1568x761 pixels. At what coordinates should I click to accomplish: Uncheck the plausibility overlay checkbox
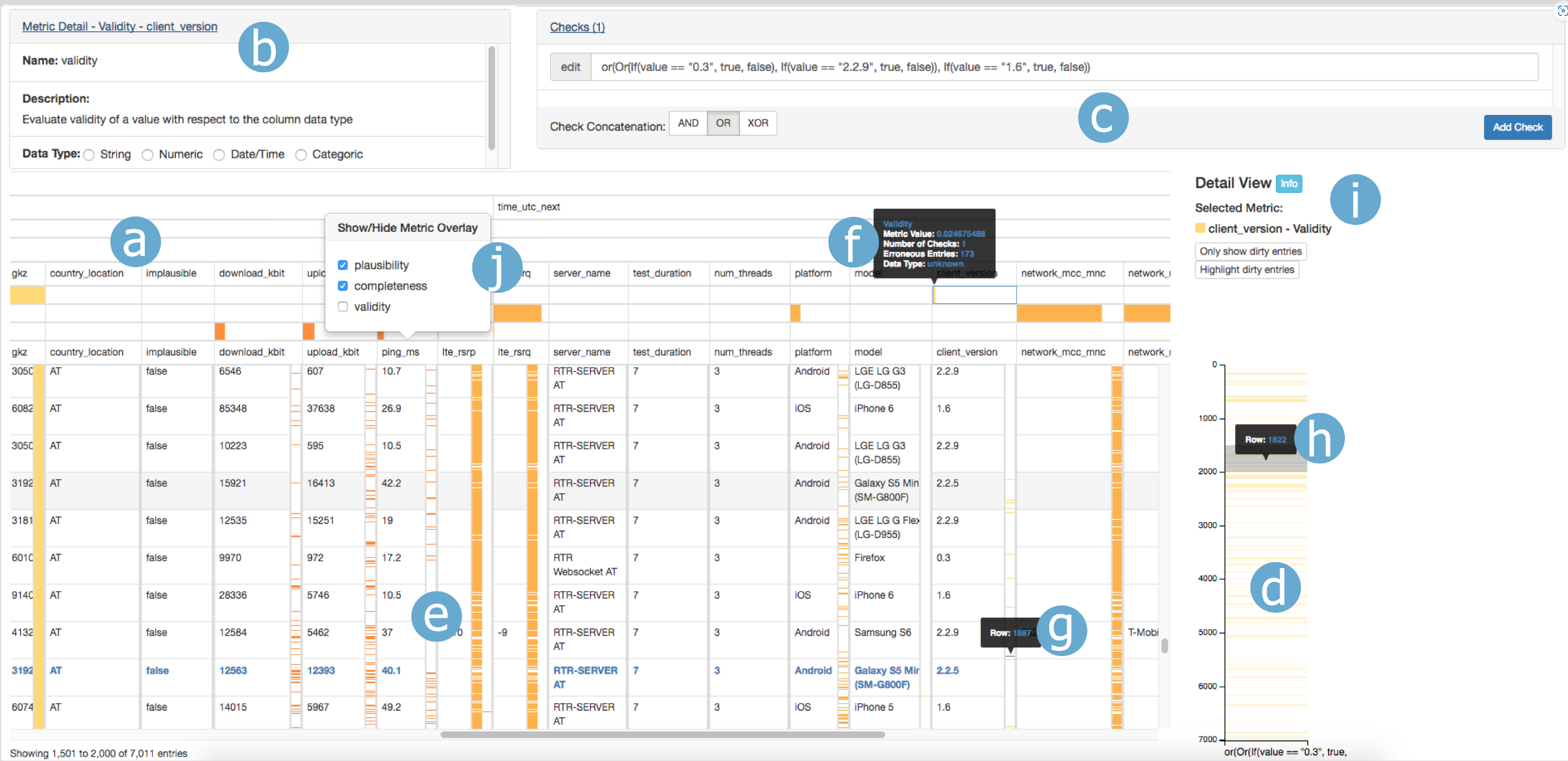click(x=343, y=265)
